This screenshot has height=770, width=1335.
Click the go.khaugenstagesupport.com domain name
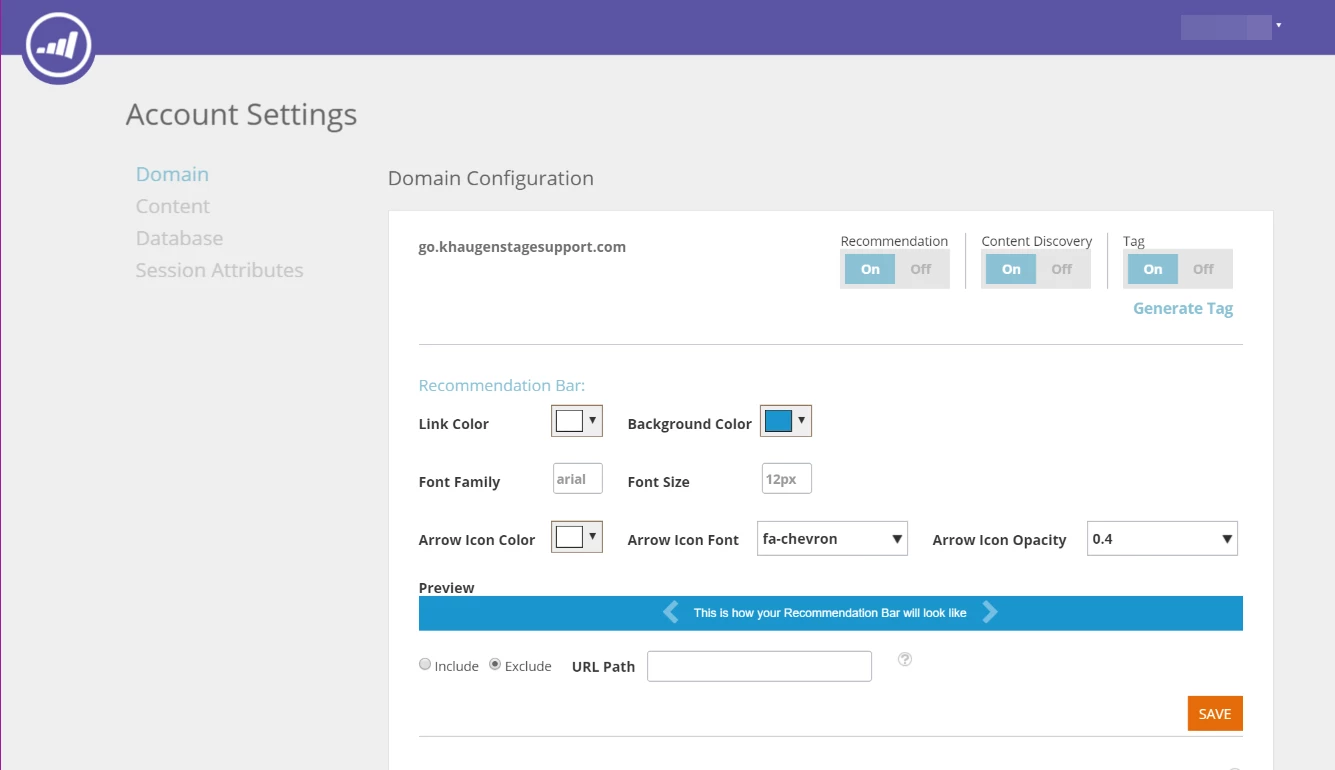(x=522, y=247)
